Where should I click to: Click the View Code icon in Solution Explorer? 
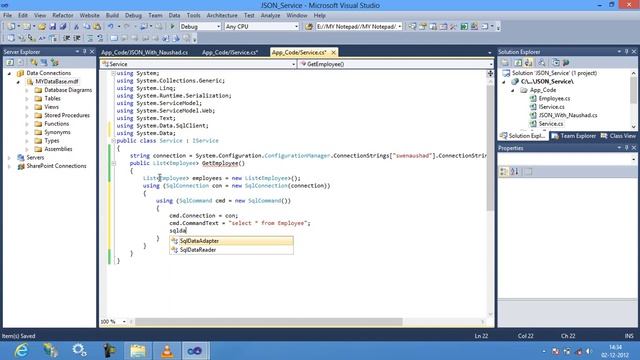(542, 62)
